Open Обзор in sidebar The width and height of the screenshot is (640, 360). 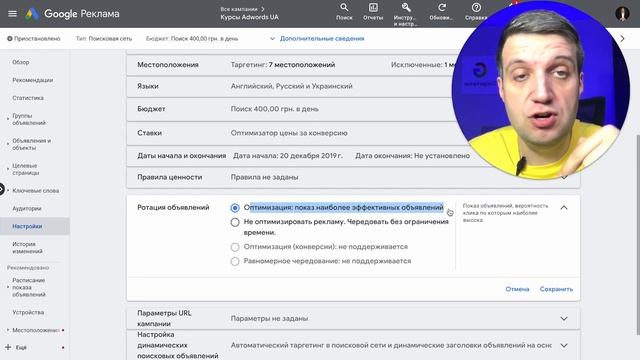click(20, 62)
